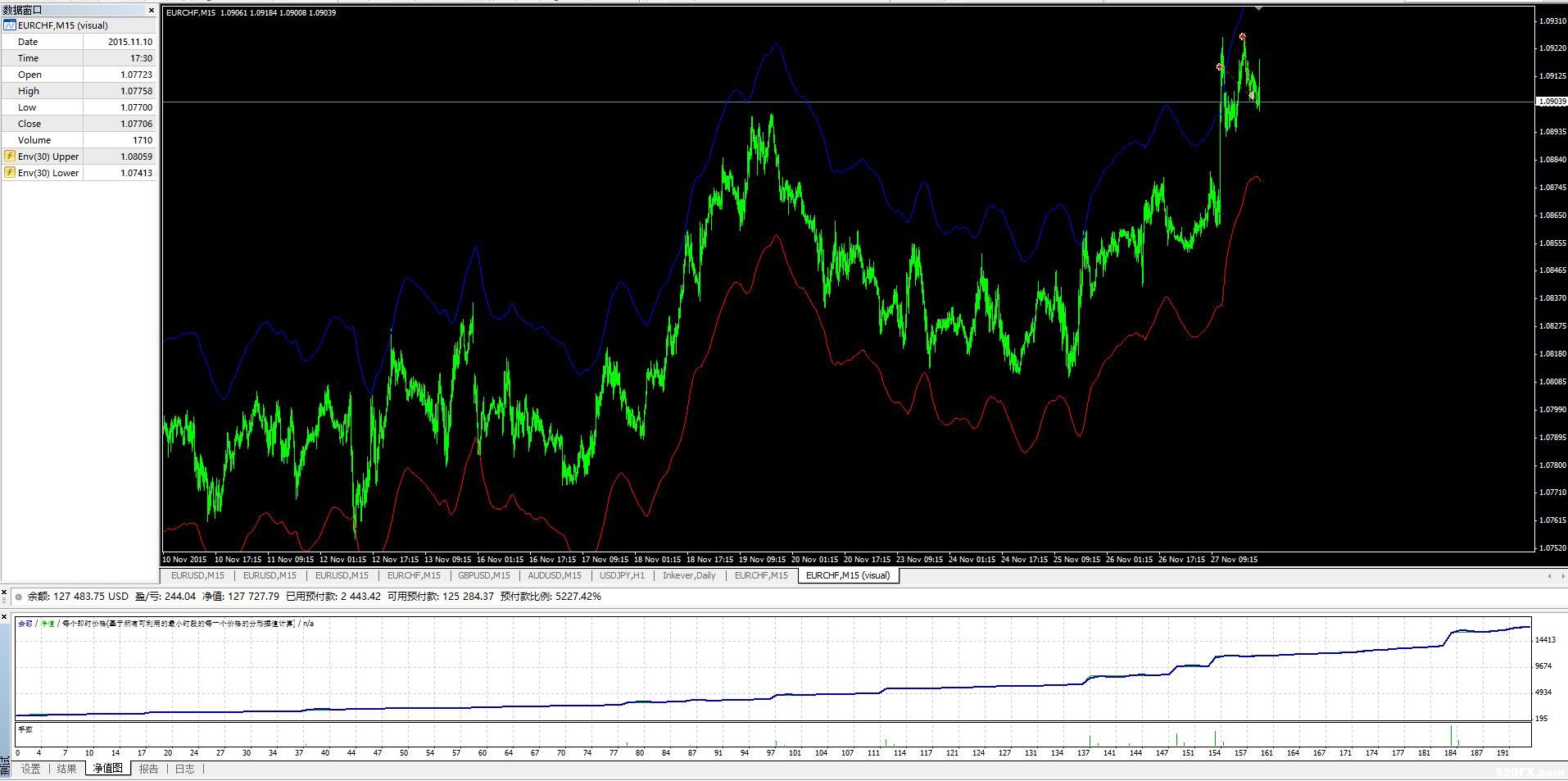The height and width of the screenshot is (781, 1568).
Task: Click the EURCHF,M15 (visual) chart icon in data window
Action: (x=10, y=25)
